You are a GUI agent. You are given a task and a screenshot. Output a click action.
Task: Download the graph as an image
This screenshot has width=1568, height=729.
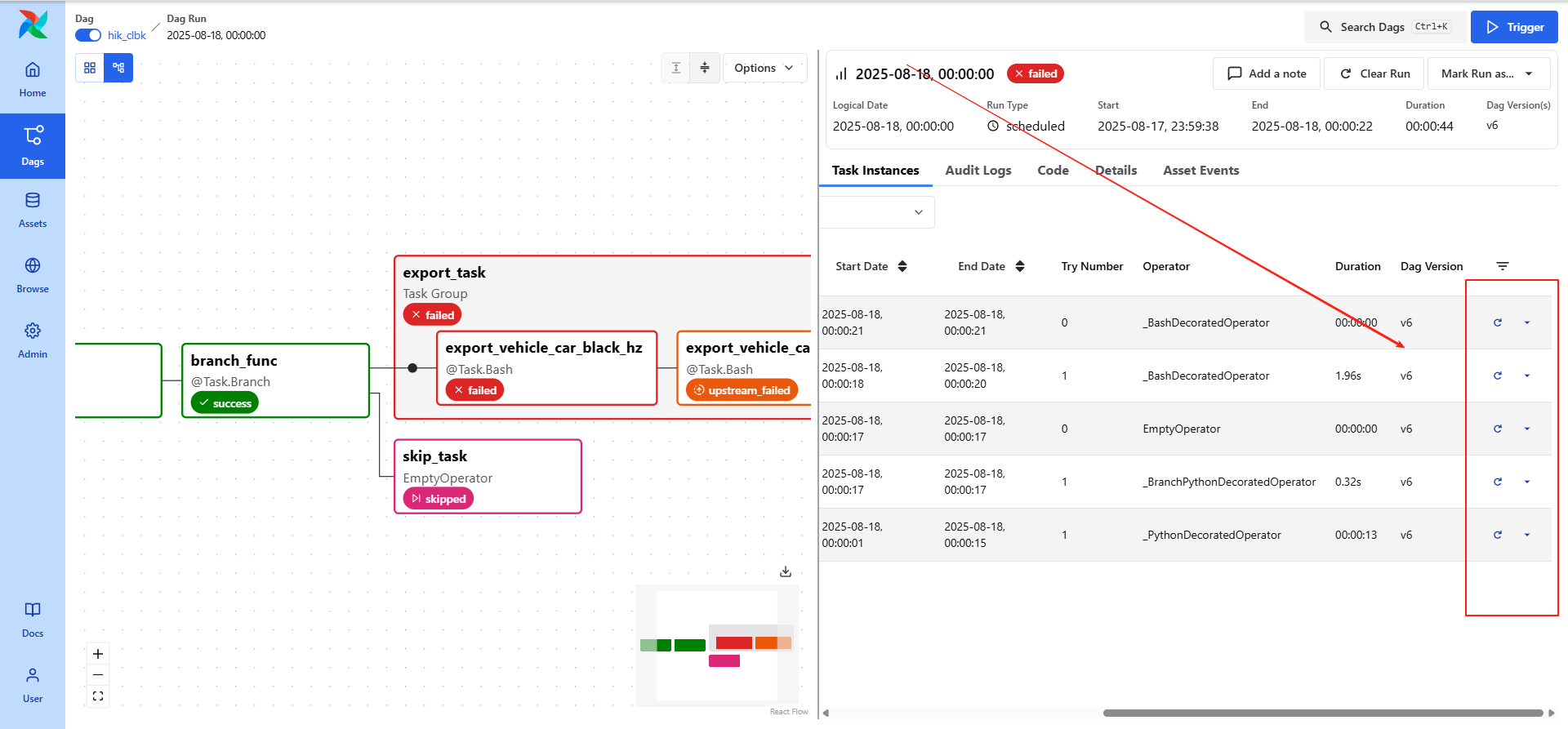coord(786,571)
